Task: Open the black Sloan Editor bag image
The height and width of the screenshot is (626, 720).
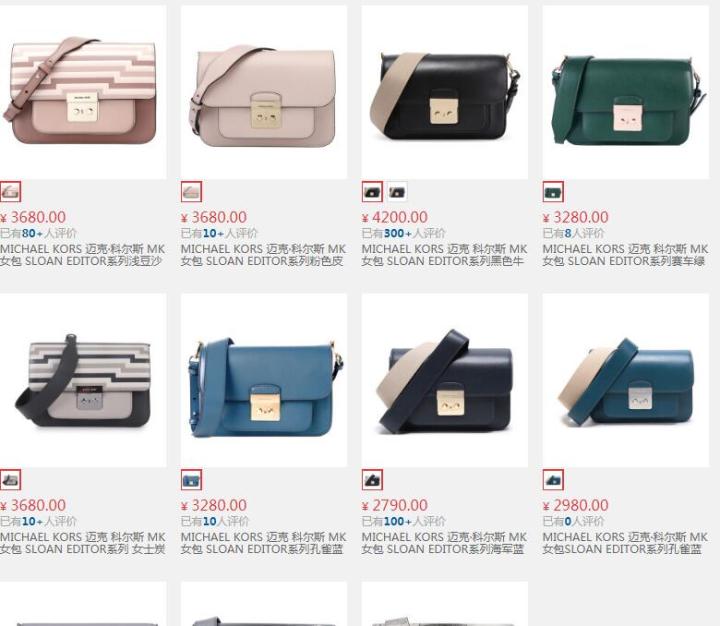Action: [444, 92]
